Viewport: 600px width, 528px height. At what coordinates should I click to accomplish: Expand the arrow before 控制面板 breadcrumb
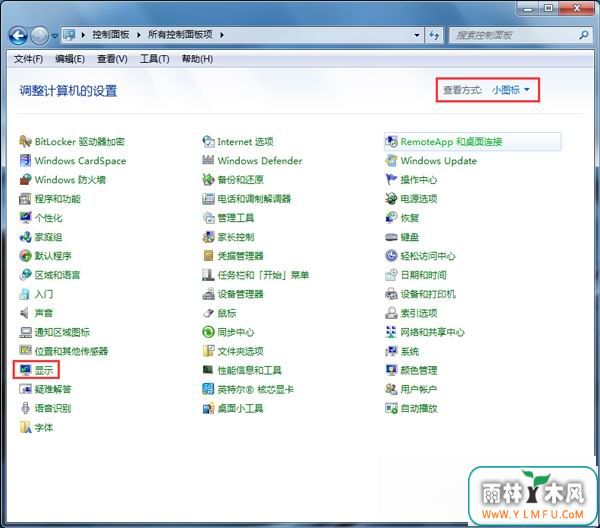point(83,35)
